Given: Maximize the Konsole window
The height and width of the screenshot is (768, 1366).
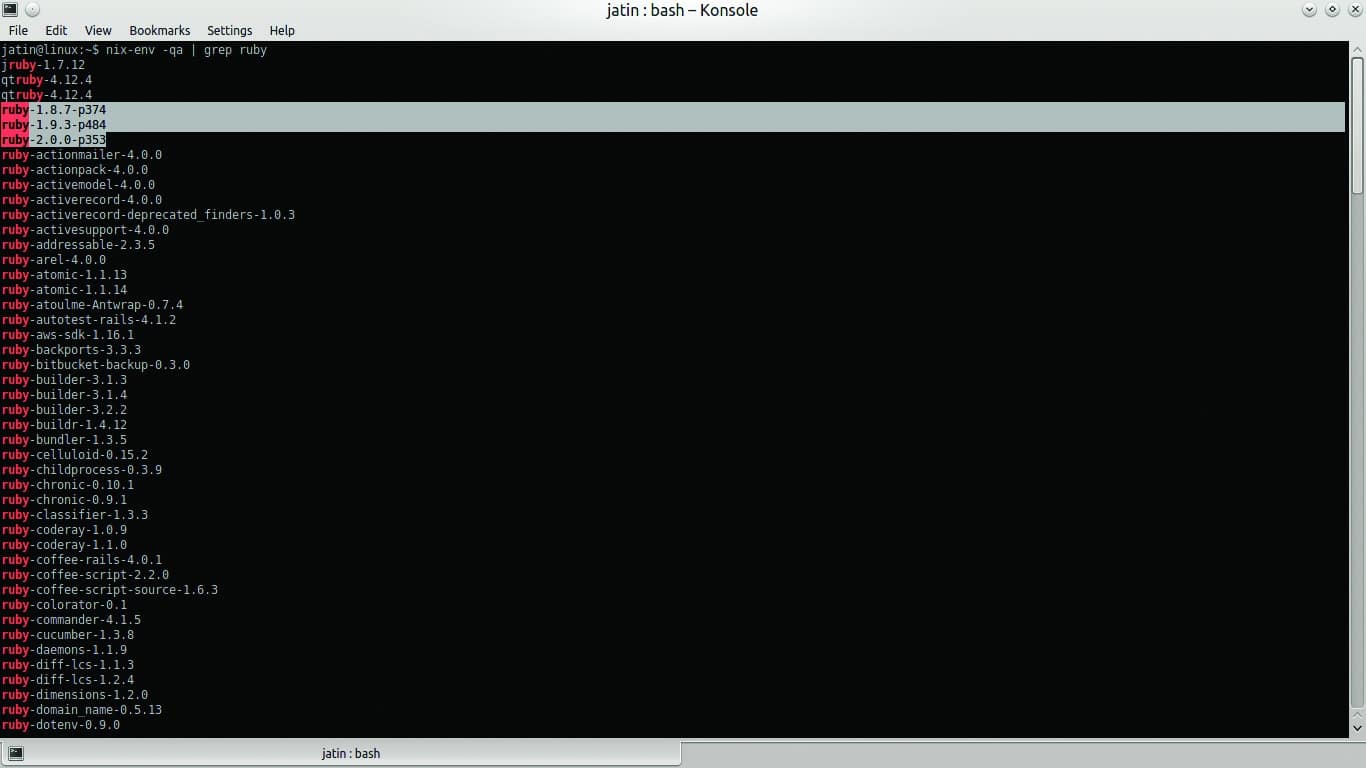Looking at the screenshot, I should pos(1332,10).
